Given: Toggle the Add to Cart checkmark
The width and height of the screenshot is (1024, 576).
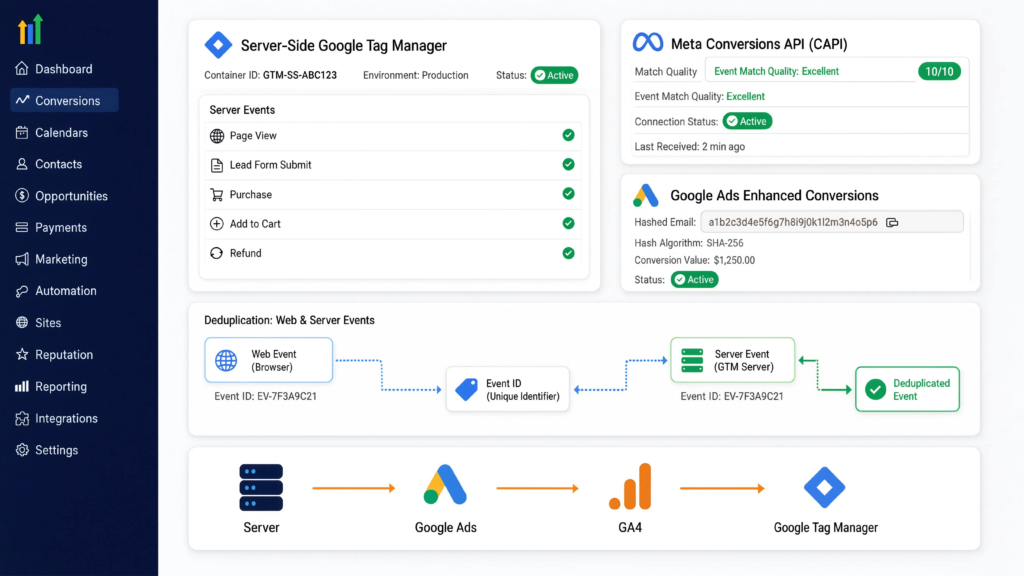Looking at the screenshot, I should (568, 223).
